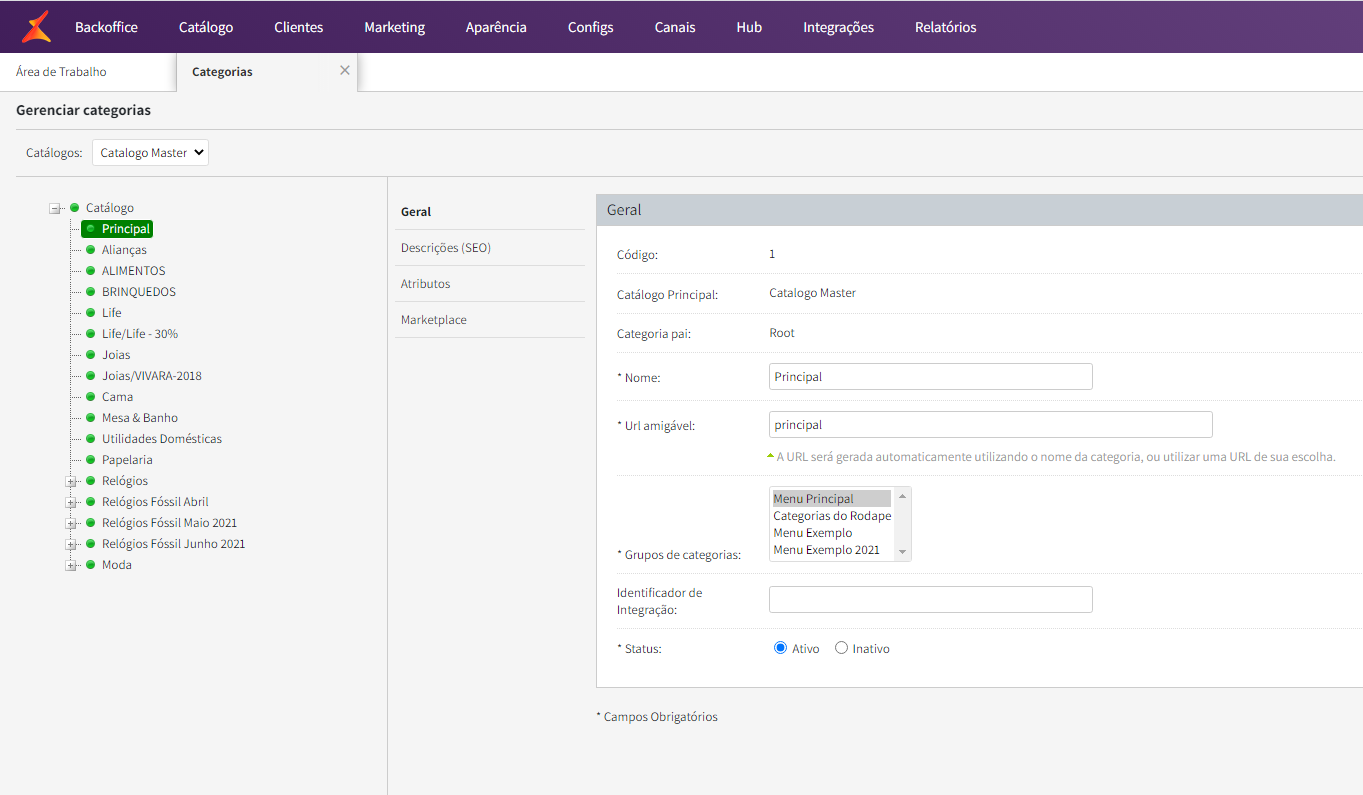Open the Integrações menu
The height and width of the screenshot is (795, 1363).
[838, 27]
